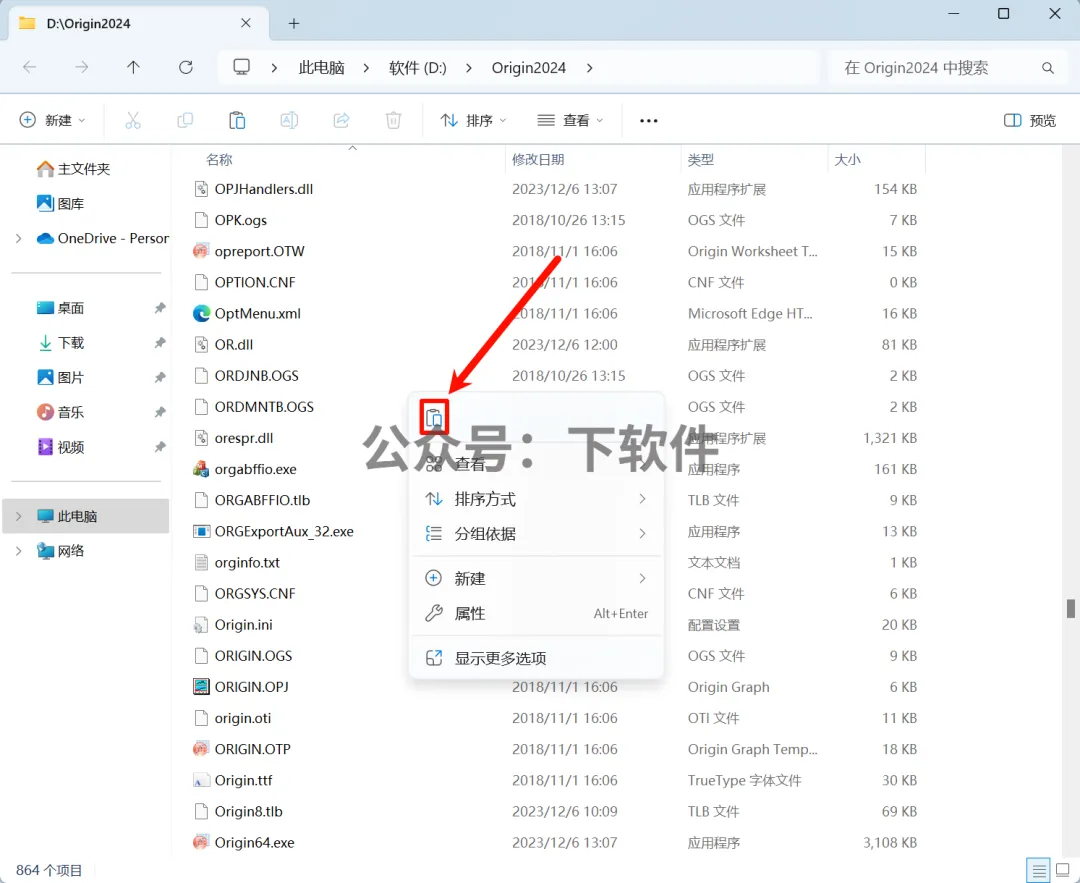This screenshot has width=1080, height=883.
Task: Open the 新建 dropdown in toolbar
Action: [x=52, y=121]
